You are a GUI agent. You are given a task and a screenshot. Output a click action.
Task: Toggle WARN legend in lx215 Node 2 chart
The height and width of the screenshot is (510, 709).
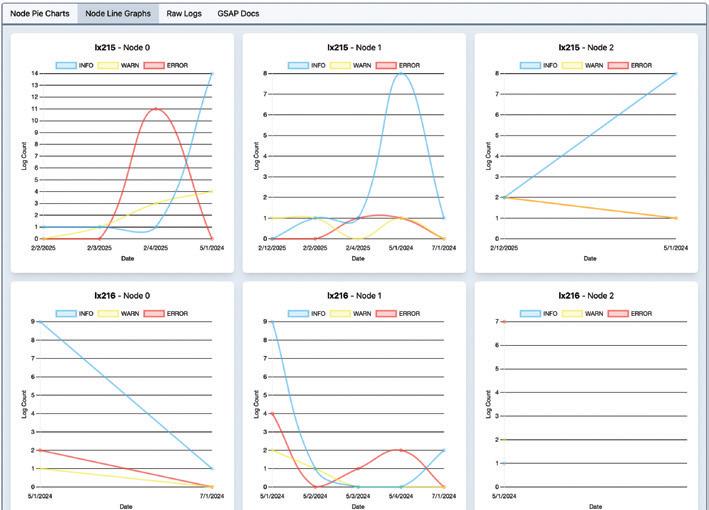tap(582, 66)
